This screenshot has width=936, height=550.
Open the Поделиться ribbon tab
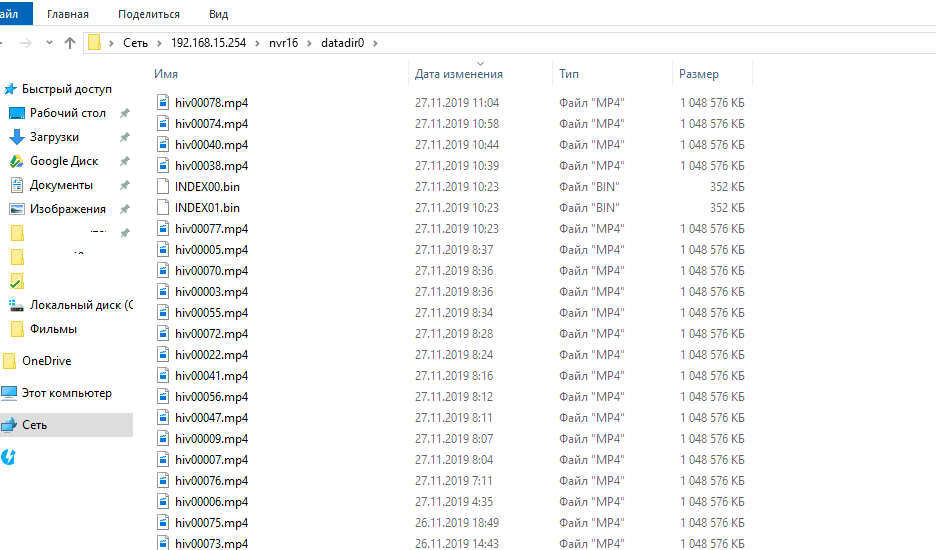tap(149, 14)
